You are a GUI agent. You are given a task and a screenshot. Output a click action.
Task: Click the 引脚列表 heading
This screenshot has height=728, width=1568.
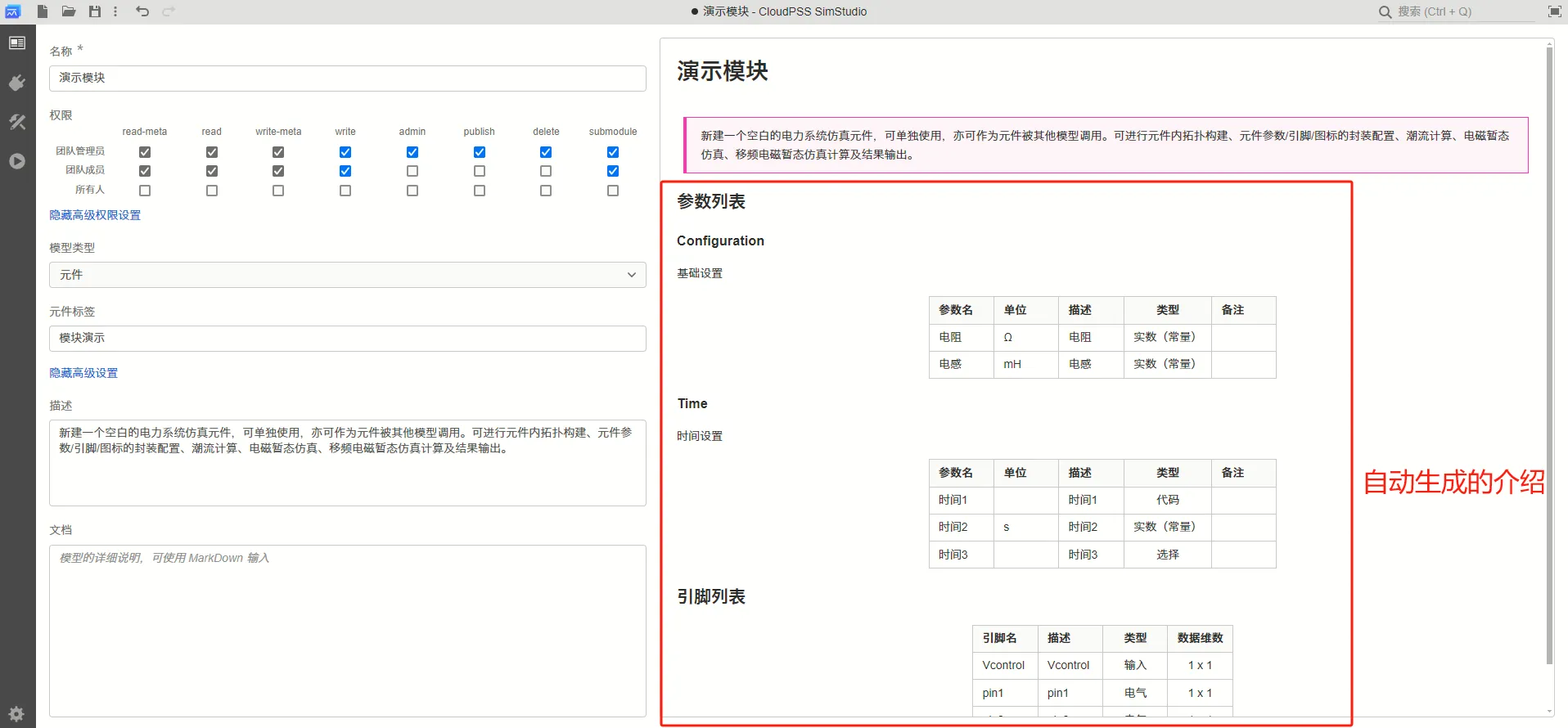click(x=711, y=596)
